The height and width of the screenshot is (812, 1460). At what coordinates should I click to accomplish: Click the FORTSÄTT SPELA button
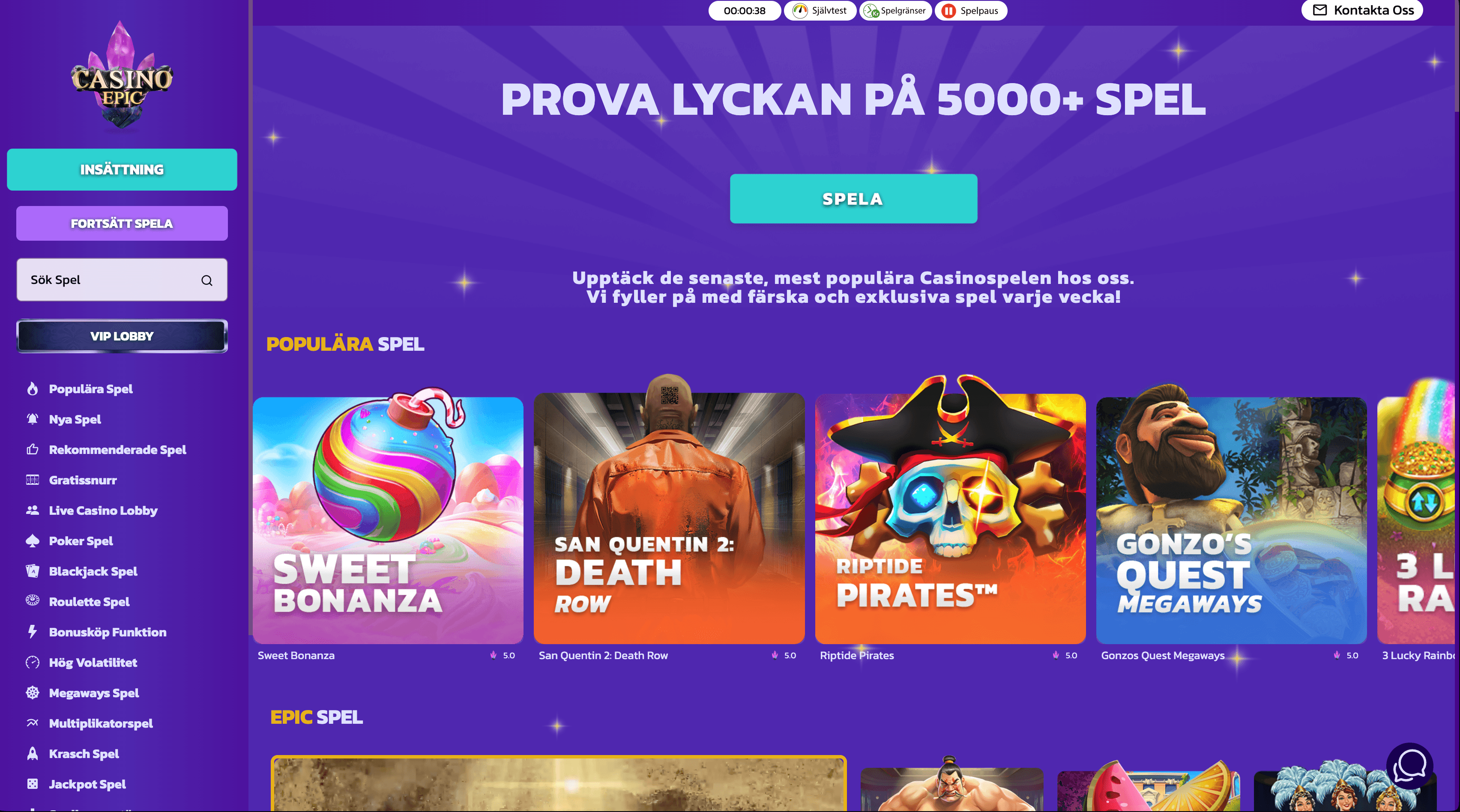122,223
